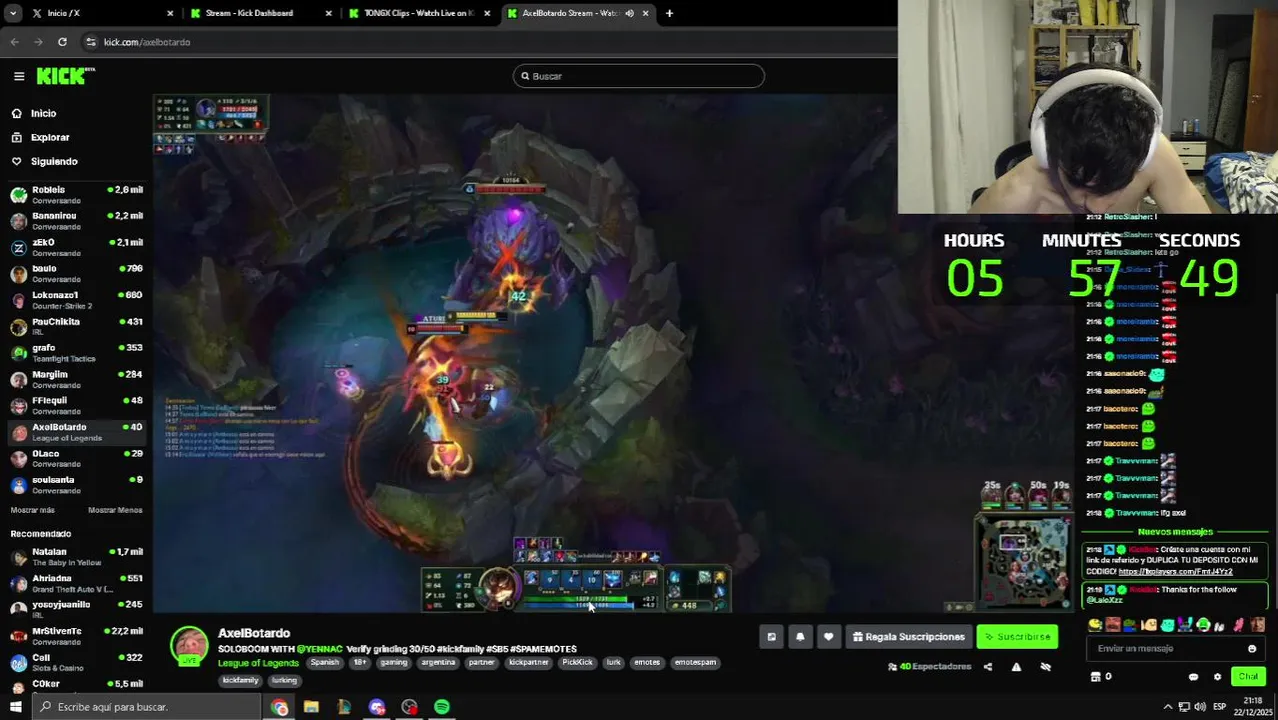Reload the current page
This screenshot has height=720, width=1278.
coord(62,42)
